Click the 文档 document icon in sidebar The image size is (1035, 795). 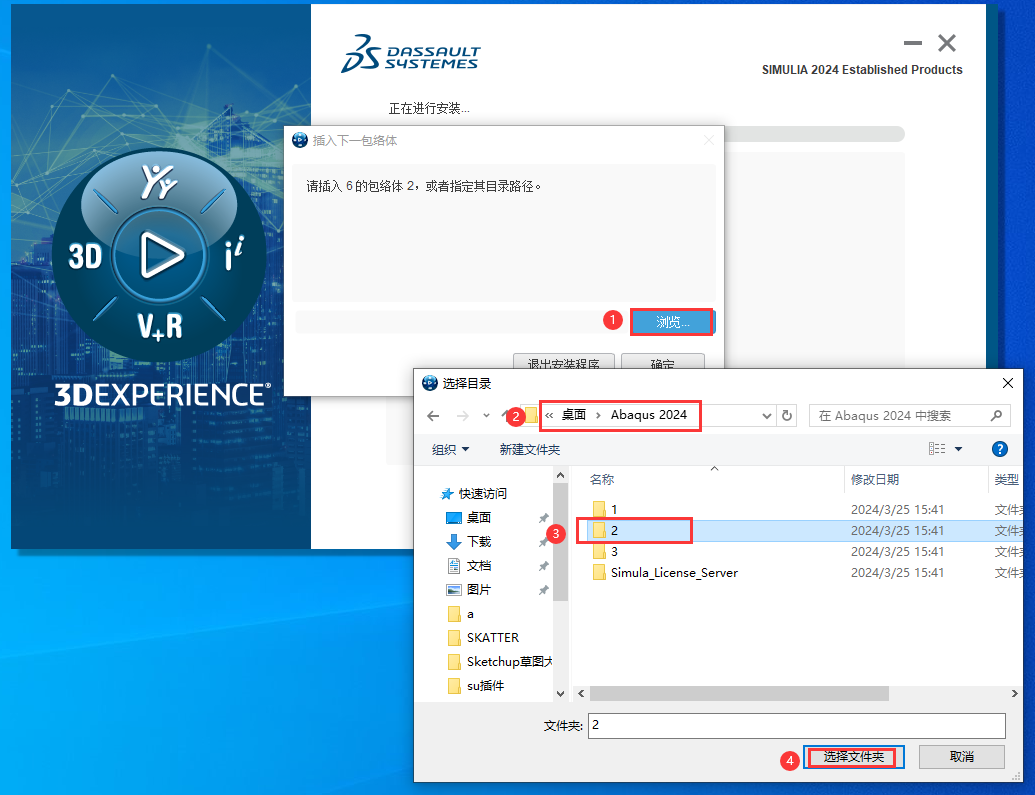pyautogui.click(x=454, y=566)
